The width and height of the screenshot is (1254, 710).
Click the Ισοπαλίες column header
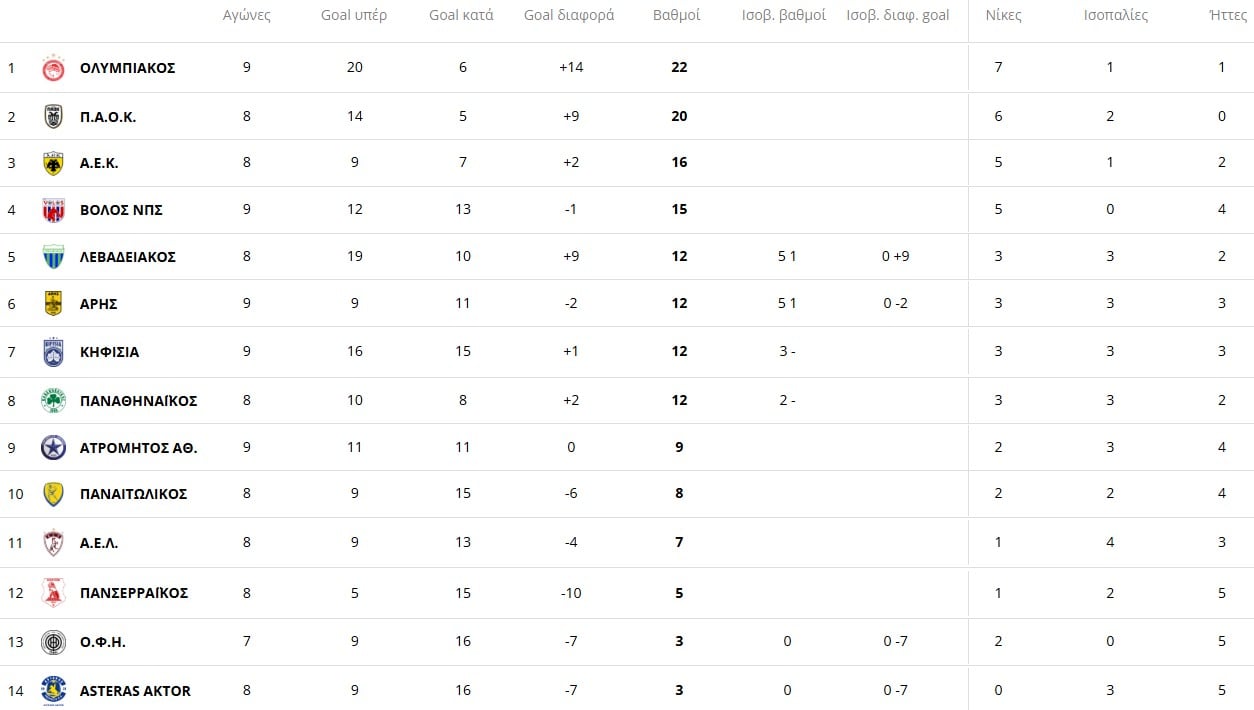(1116, 15)
